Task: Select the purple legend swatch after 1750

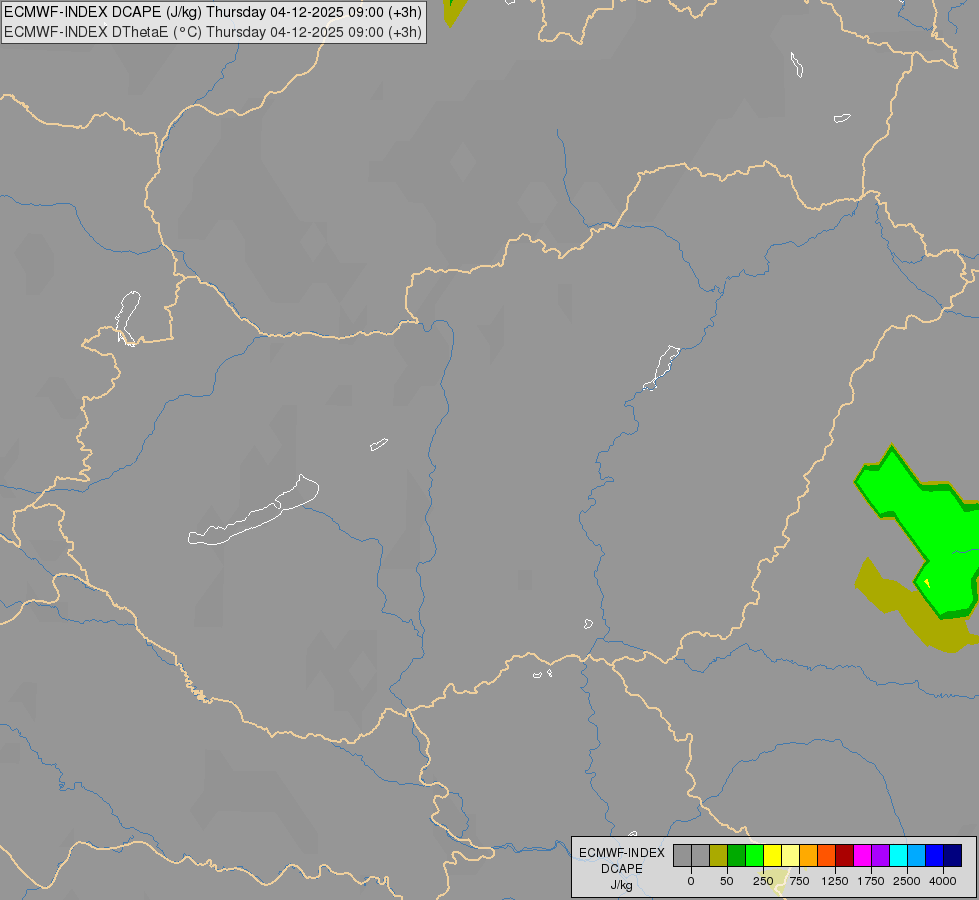Action: (881, 856)
